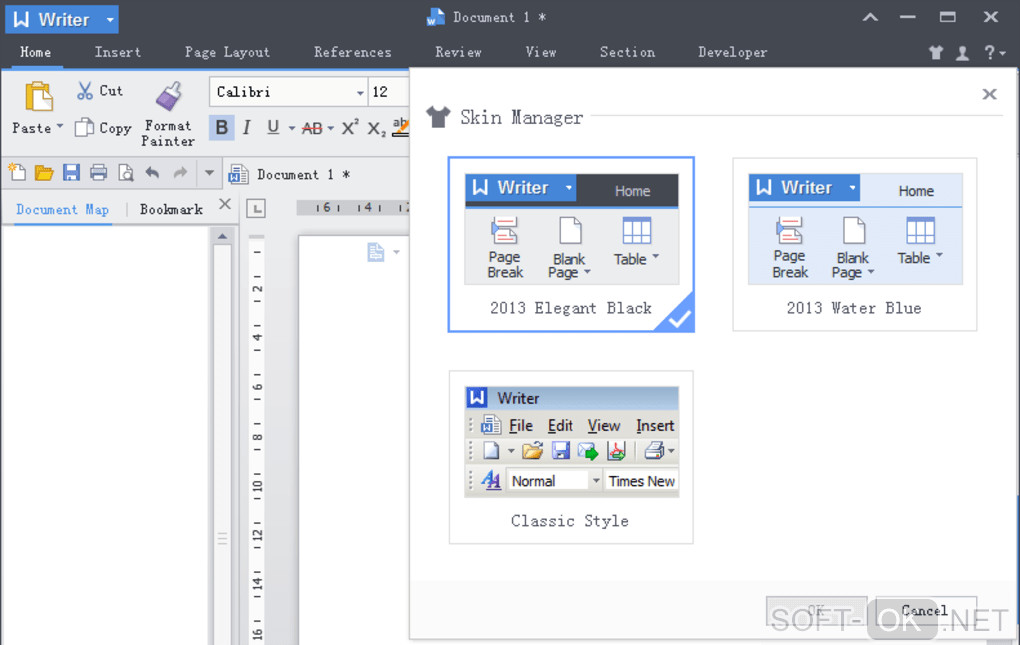
Task: Click Cancel in Skin Manager
Action: pyautogui.click(x=926, y=611)
